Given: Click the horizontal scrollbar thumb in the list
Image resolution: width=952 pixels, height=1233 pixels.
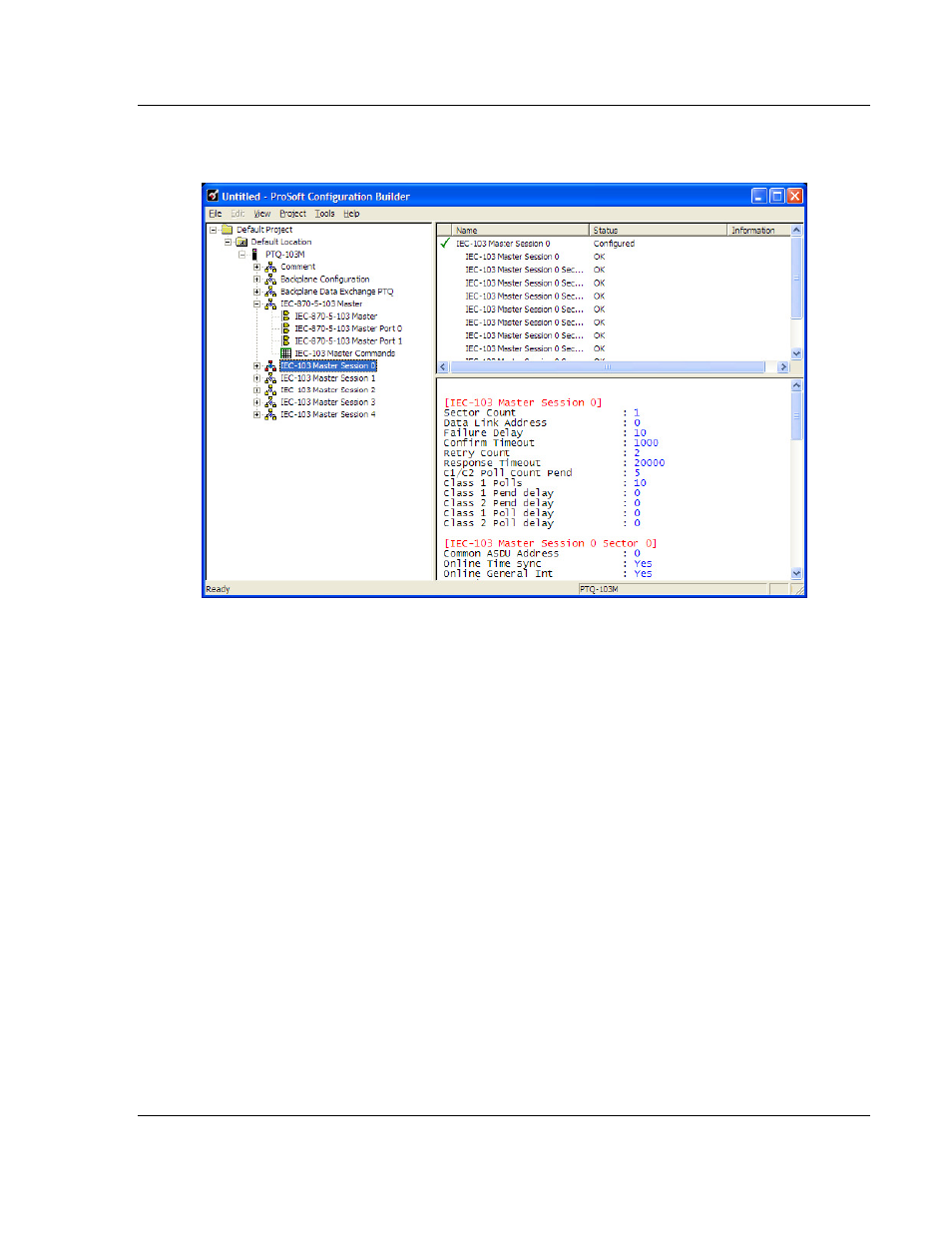Looking at the screenshot, I should 607,367.
